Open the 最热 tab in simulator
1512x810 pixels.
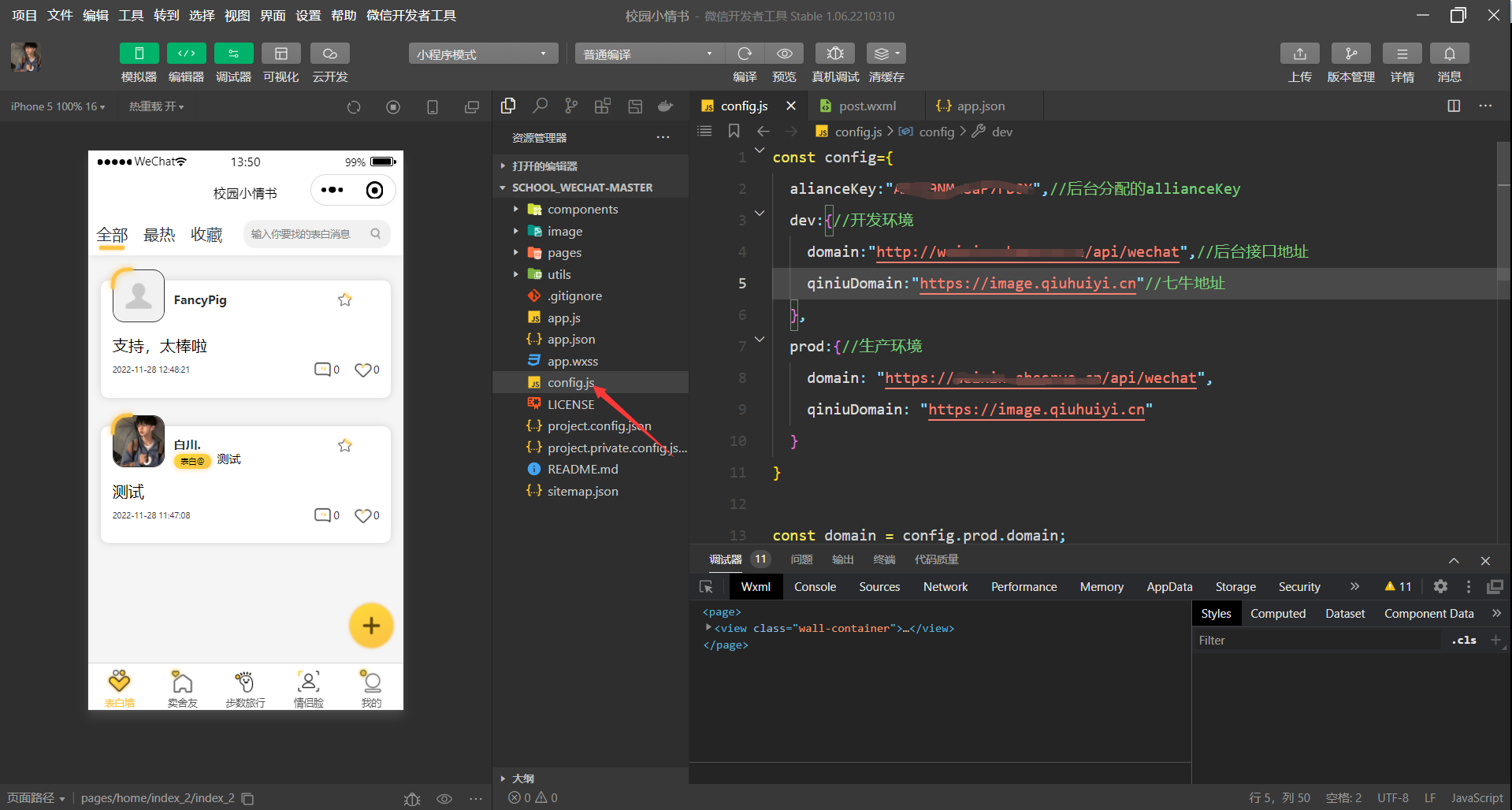[159, 235]
